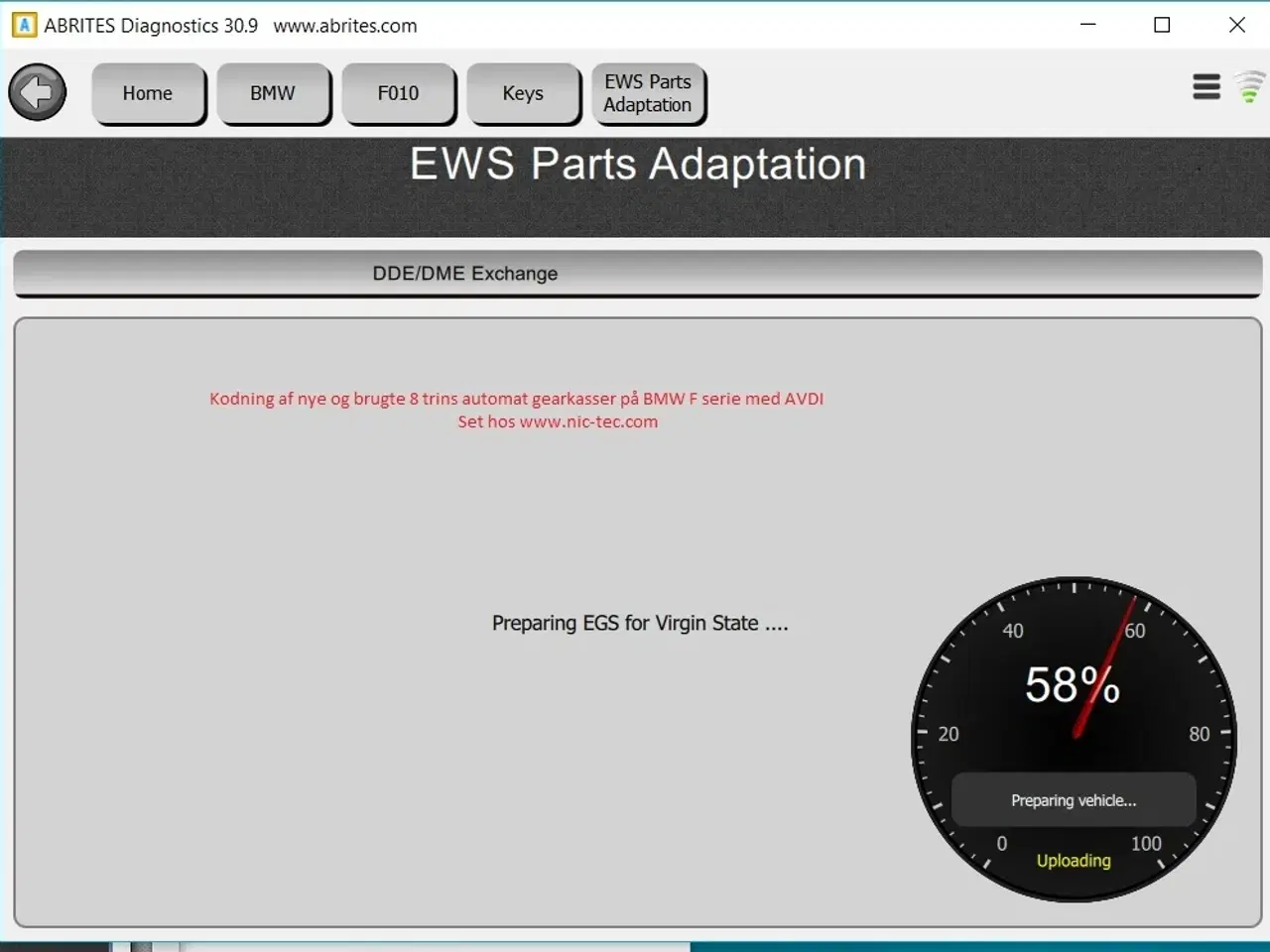Open the Keys section
1270x952 pixels.
point(523,92)
